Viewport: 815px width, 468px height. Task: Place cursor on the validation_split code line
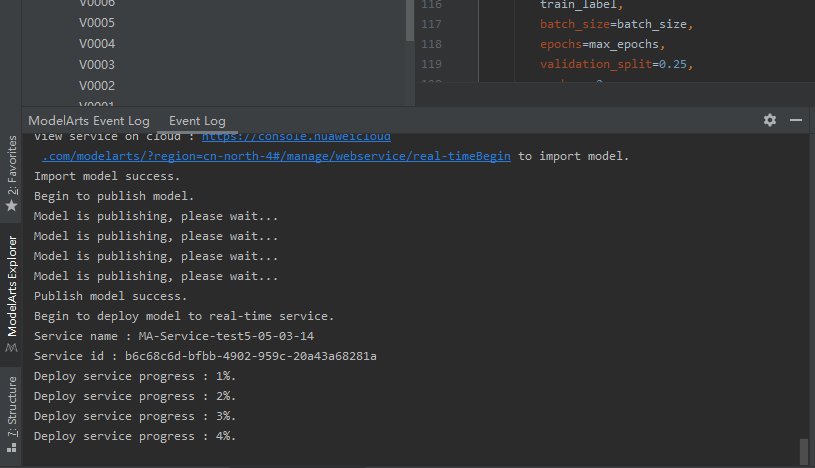[615, 65]
